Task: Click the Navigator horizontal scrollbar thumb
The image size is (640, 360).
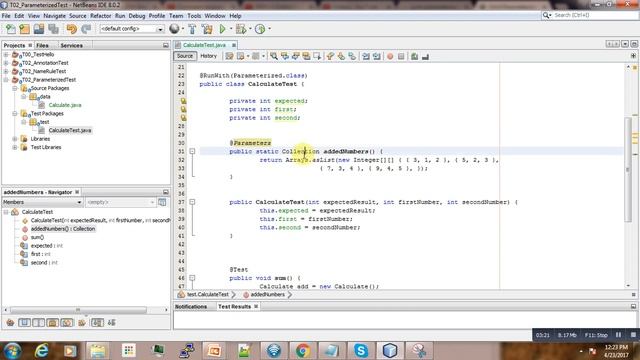Action: tap(78, 310)
